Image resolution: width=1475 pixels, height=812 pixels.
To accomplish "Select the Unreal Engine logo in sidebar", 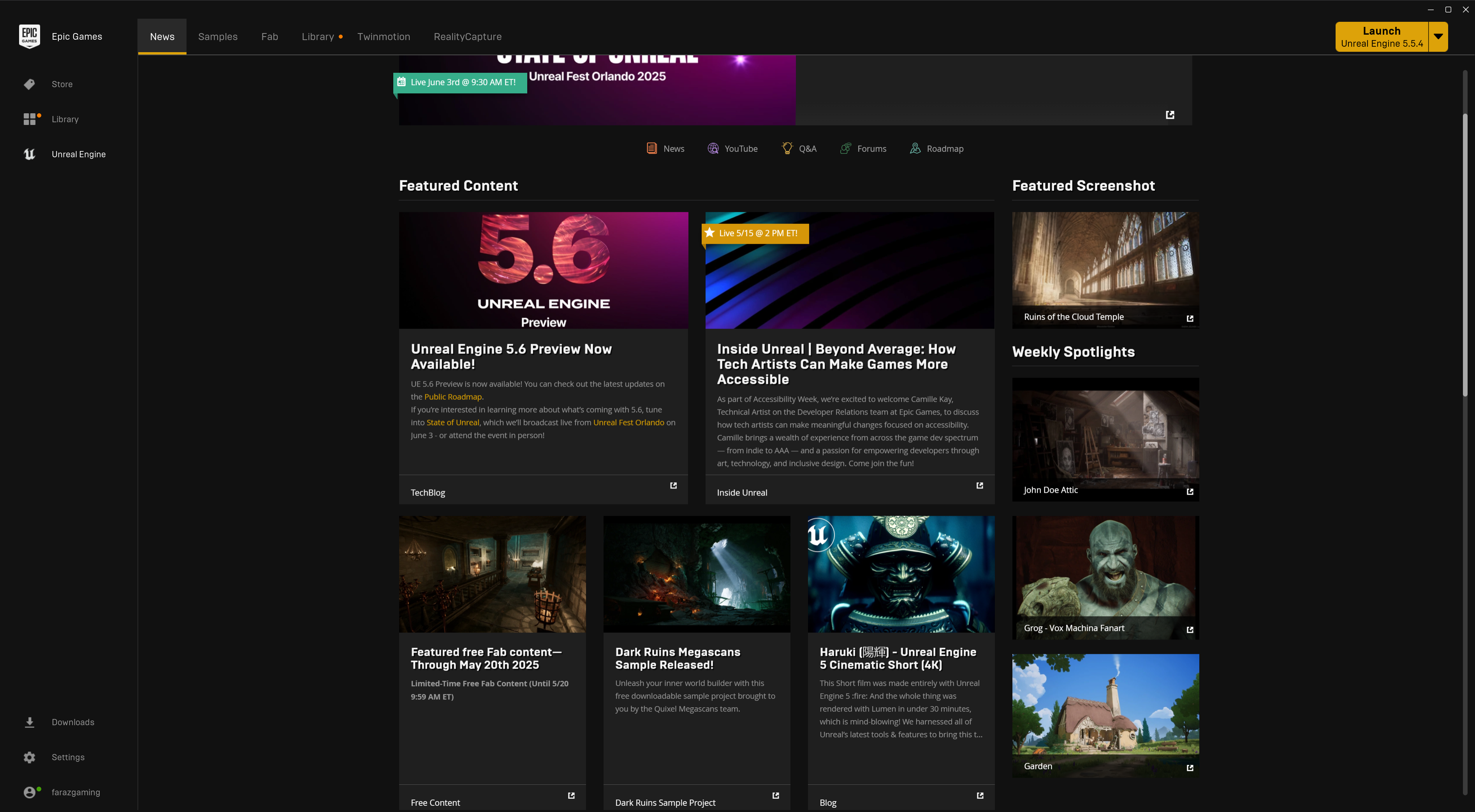I will (x=29, y=154).
